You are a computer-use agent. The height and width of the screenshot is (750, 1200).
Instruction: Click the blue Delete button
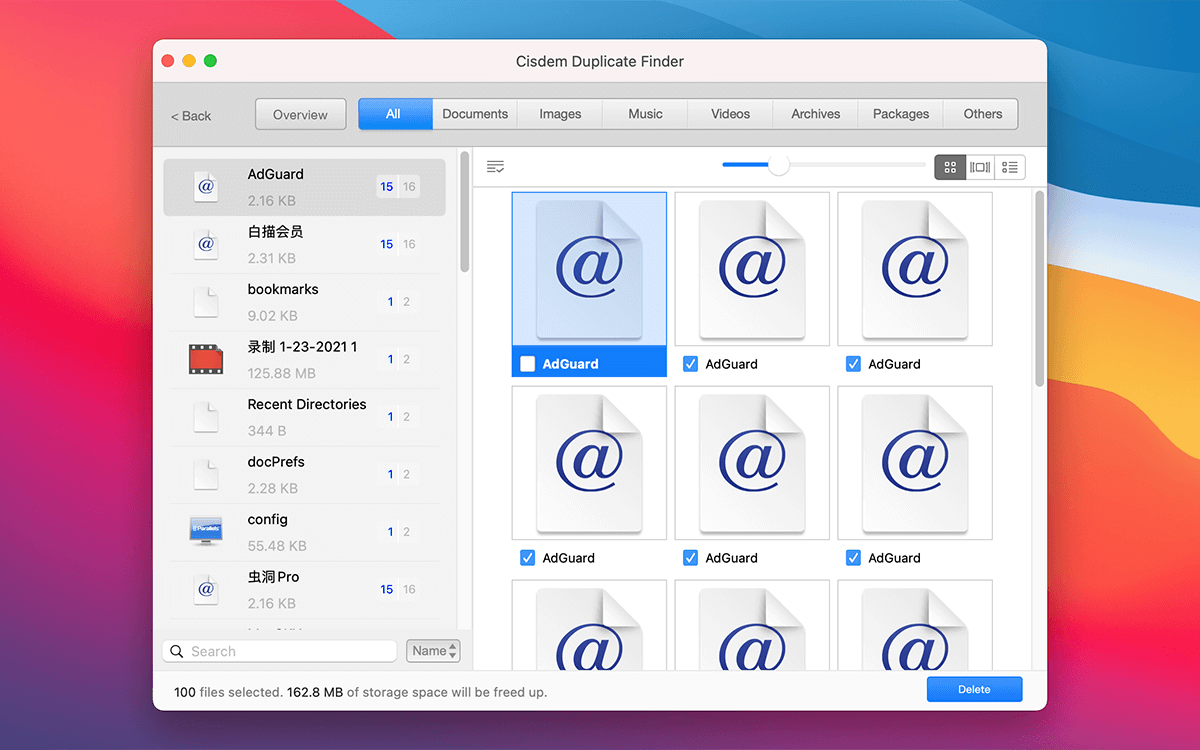point(974,689)
